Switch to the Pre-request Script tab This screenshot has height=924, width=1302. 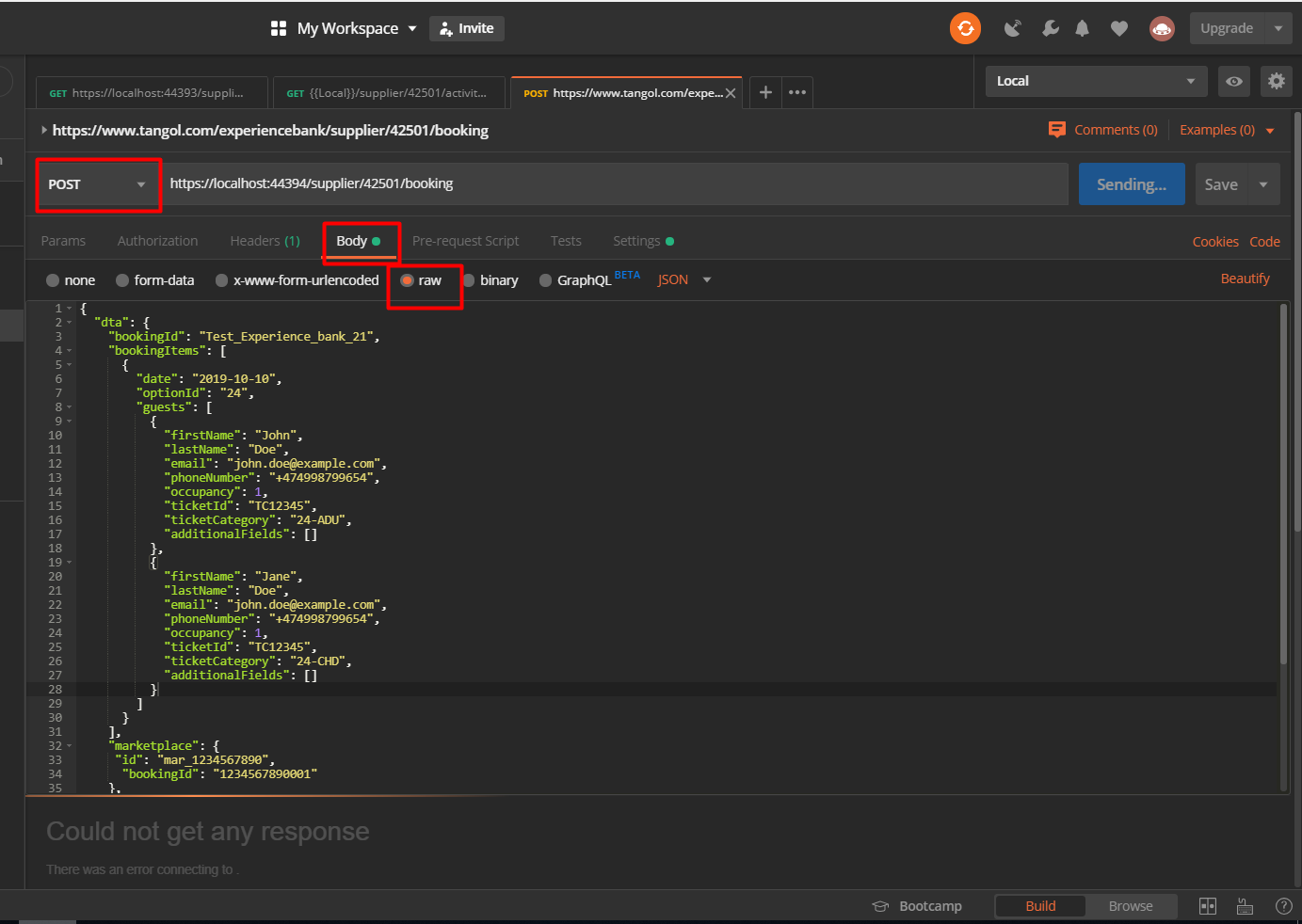point(465,241)
